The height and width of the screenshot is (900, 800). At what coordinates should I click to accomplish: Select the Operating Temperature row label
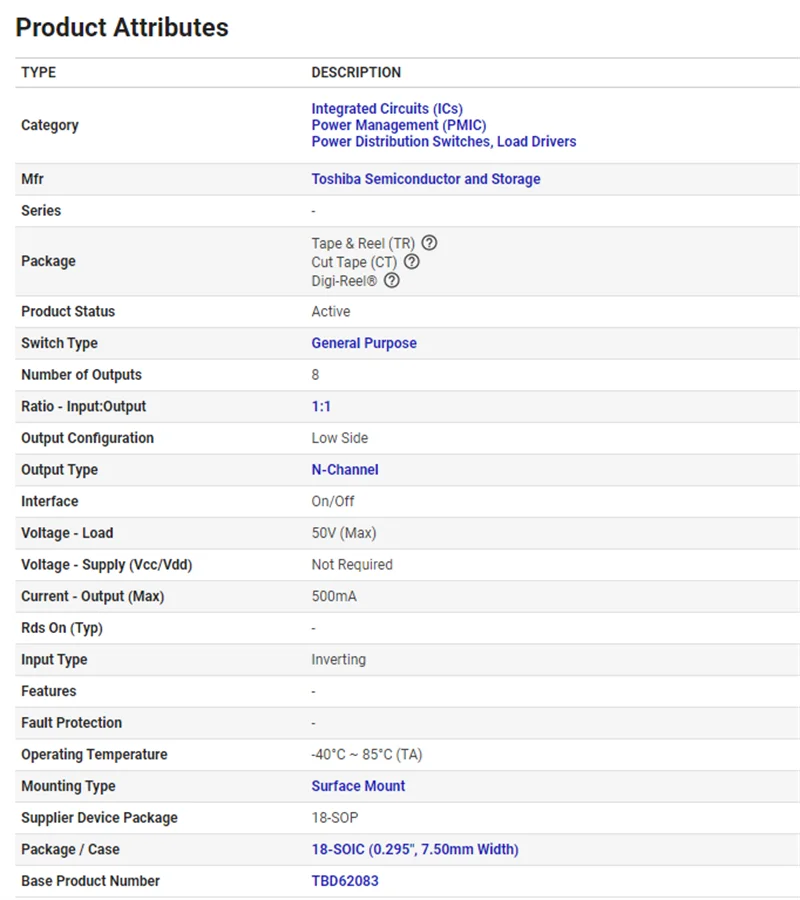tap(94, 754)
